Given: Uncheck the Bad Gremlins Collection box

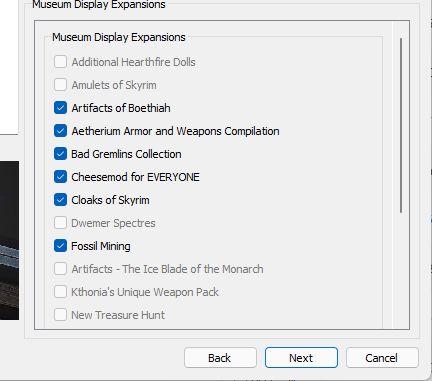Looking at the screenshot, I should pos(60,154).
